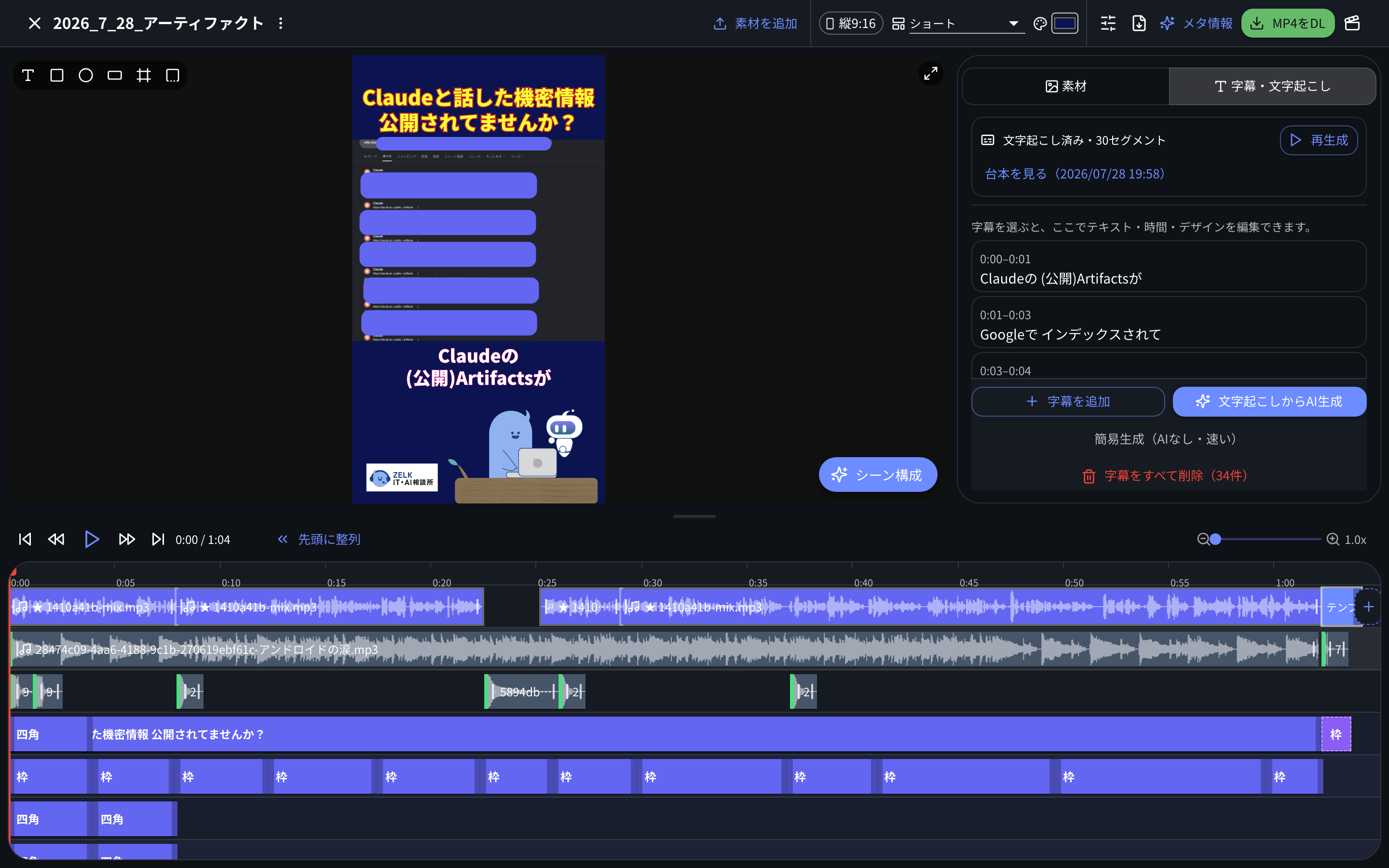The width and height of the screenshot is (1389, 868).
Task: Open the three-dot project menu
Action: (280, 24)
